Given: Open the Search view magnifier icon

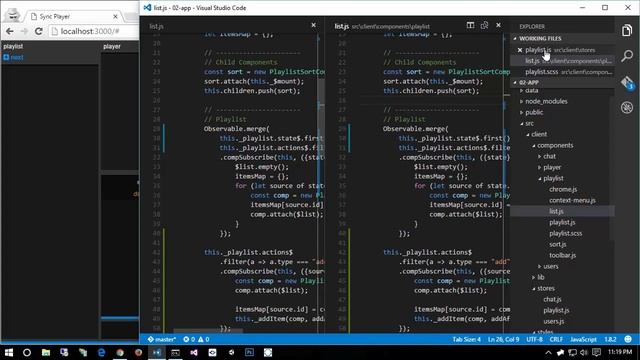Looking at the screenshot, I should click(627, 56).
